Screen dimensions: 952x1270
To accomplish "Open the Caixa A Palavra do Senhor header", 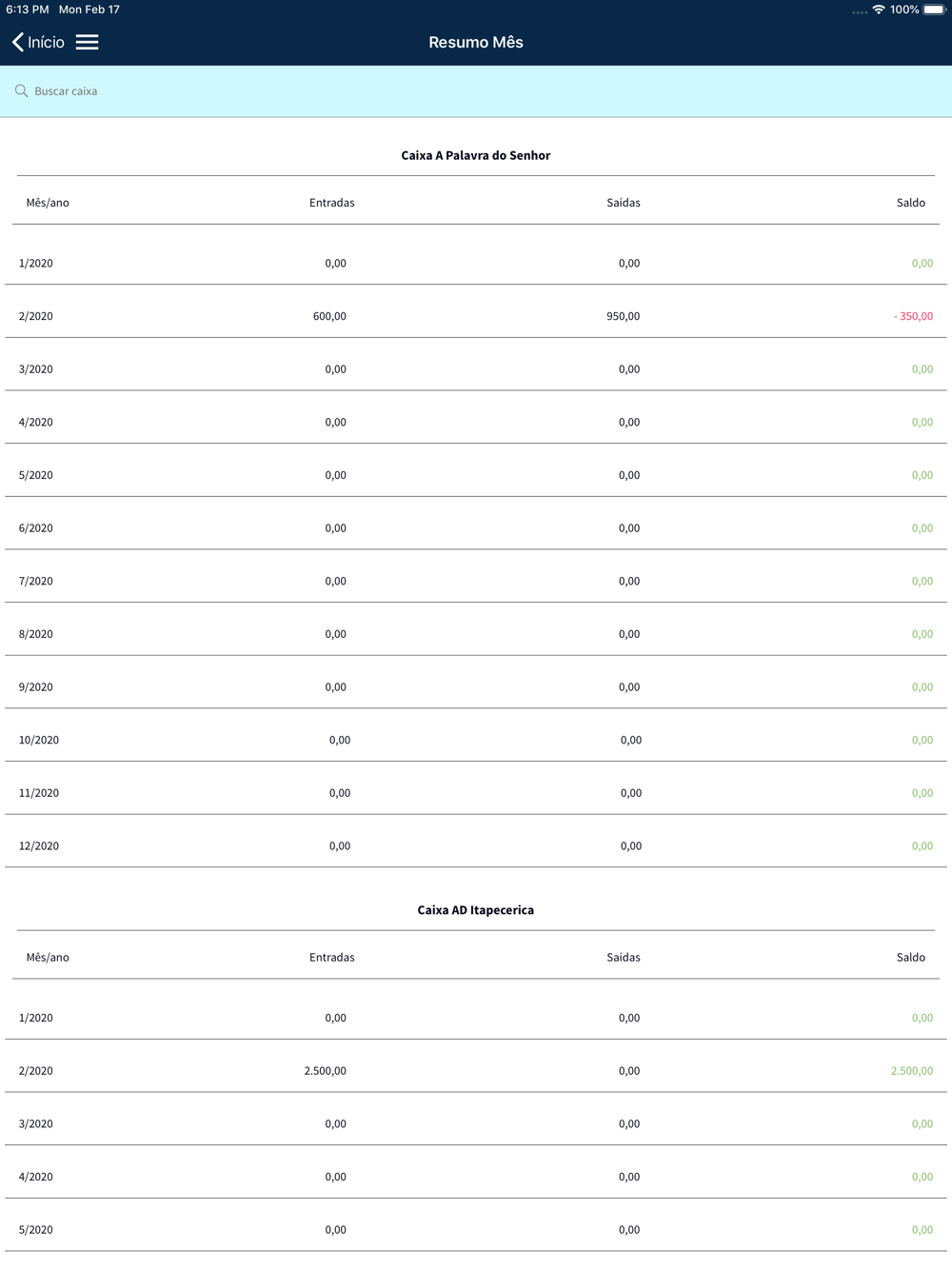I will (x=476, y=155).
